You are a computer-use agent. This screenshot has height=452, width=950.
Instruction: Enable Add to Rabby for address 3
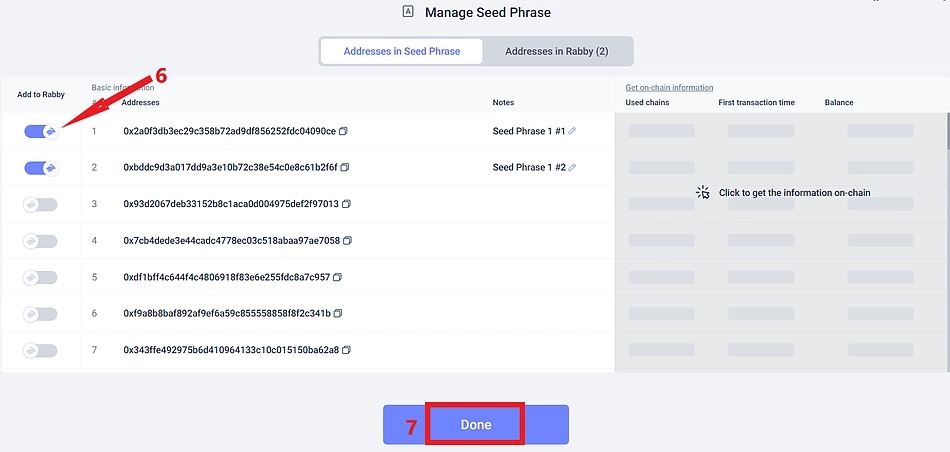[41, 204]
